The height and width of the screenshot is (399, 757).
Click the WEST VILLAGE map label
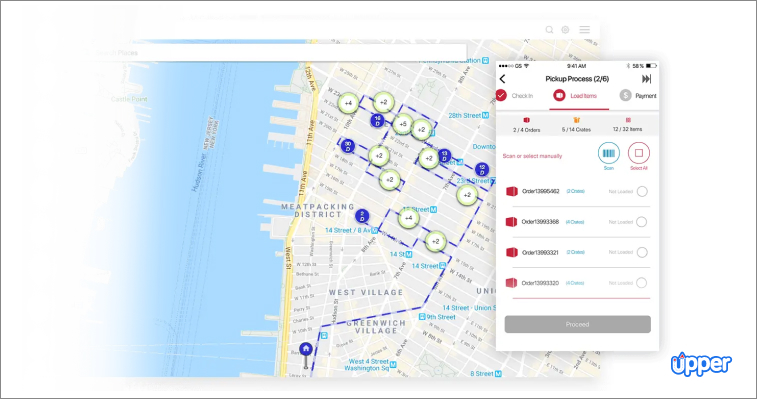[366, 292]
